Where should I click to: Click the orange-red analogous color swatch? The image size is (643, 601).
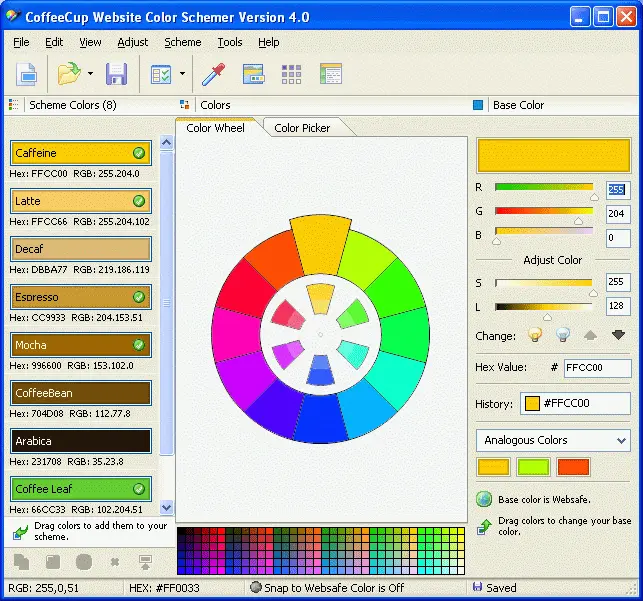[573, 467]
